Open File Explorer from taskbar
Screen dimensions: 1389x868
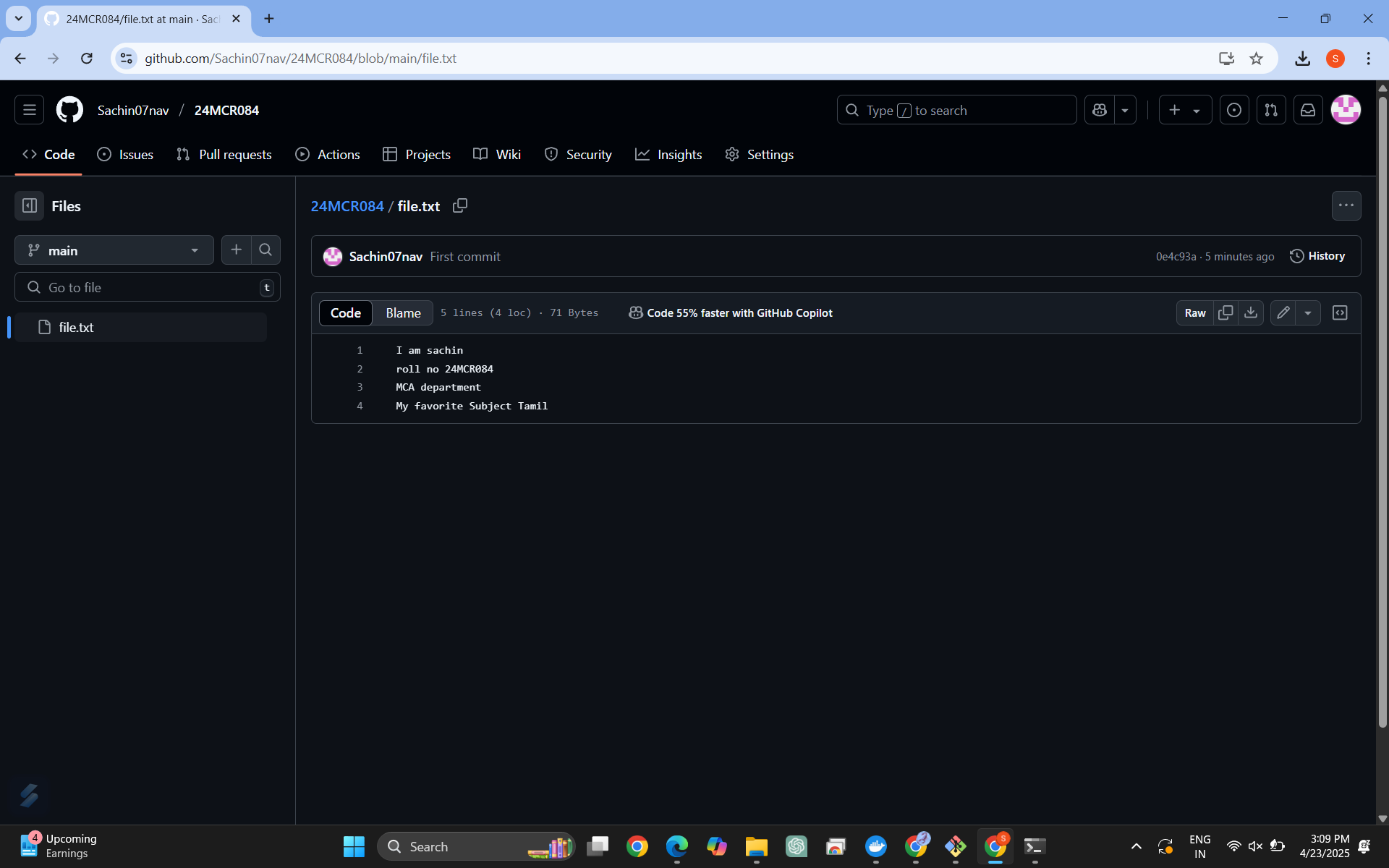pos(757,846)
